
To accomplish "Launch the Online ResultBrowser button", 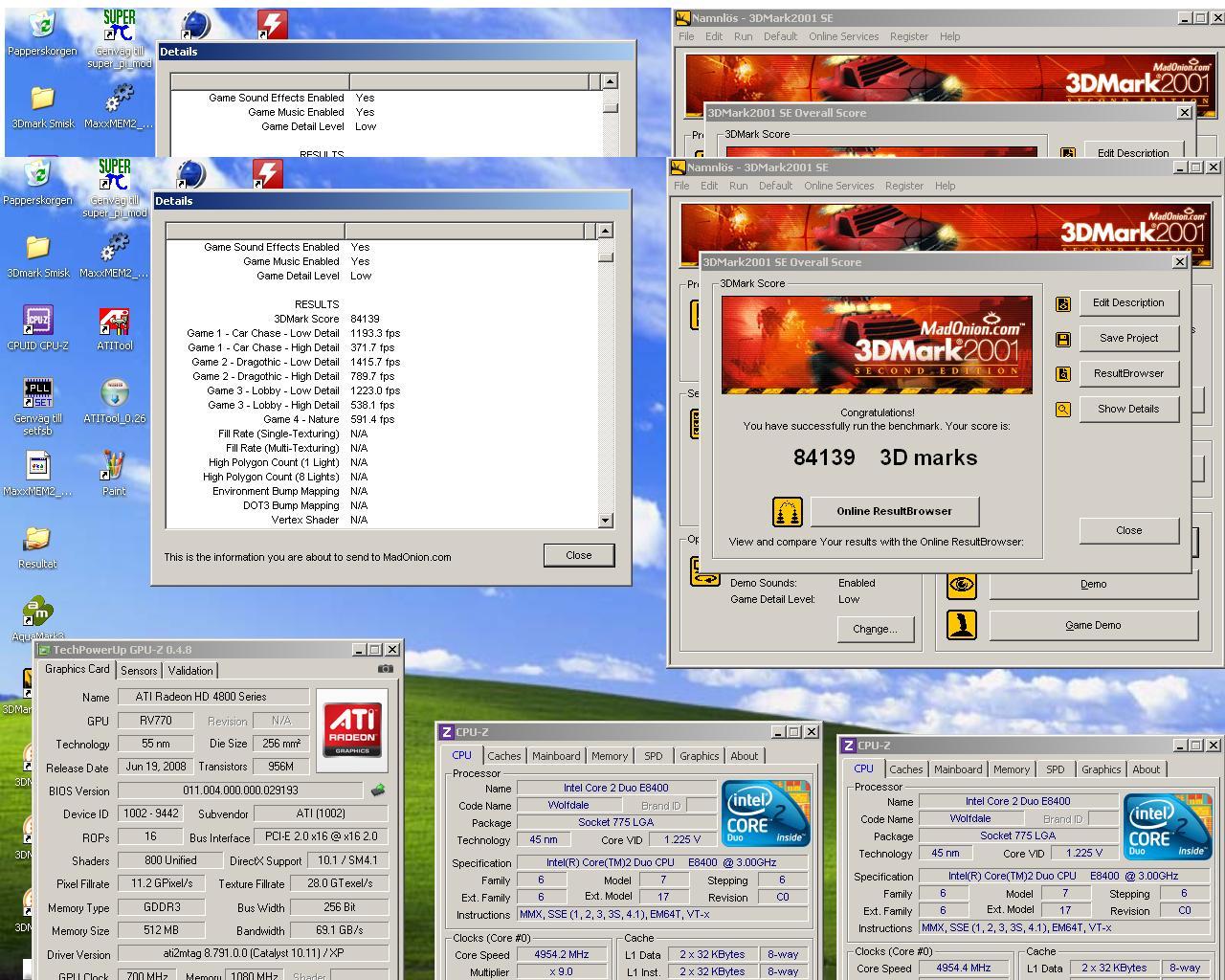I will 895,511.
